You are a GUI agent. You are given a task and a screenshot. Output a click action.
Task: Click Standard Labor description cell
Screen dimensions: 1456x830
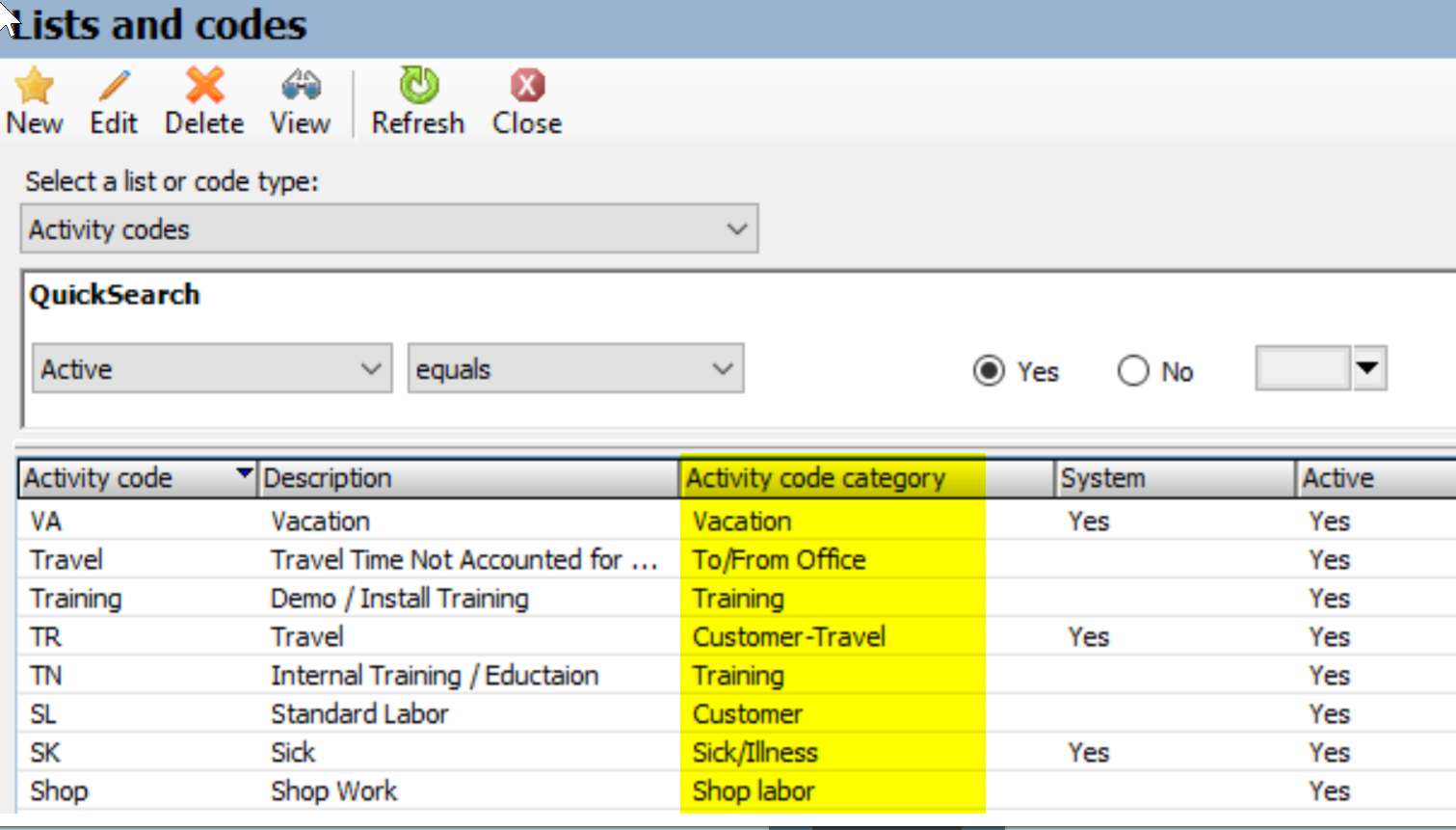[359, 713]
